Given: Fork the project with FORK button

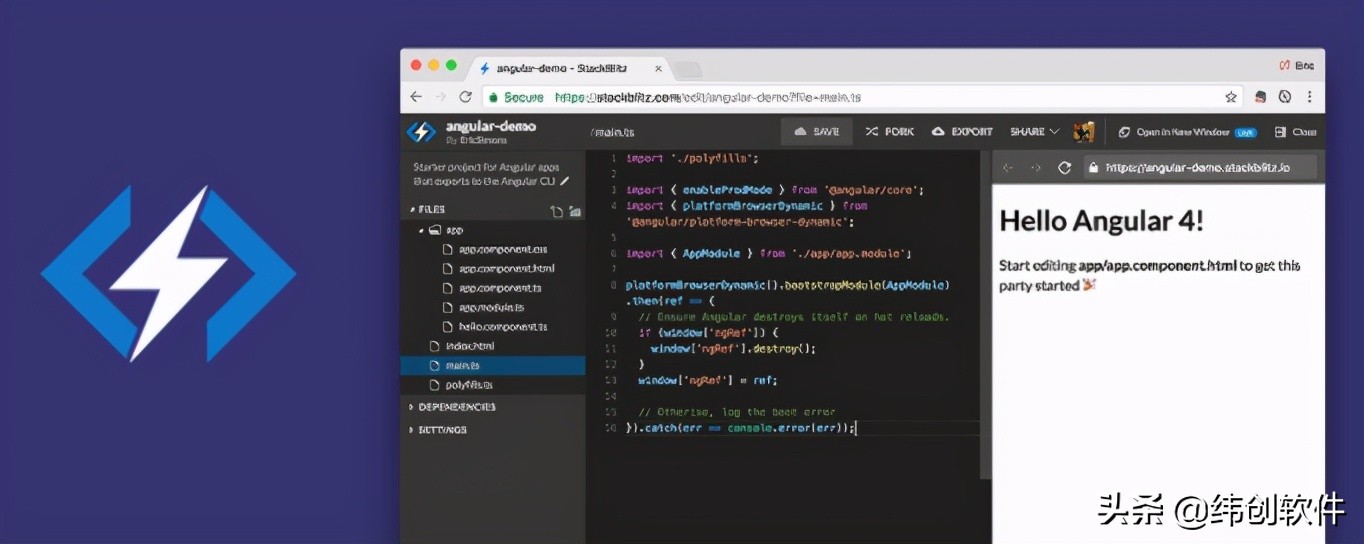Looking at the screenshot, I should point(889,132).
